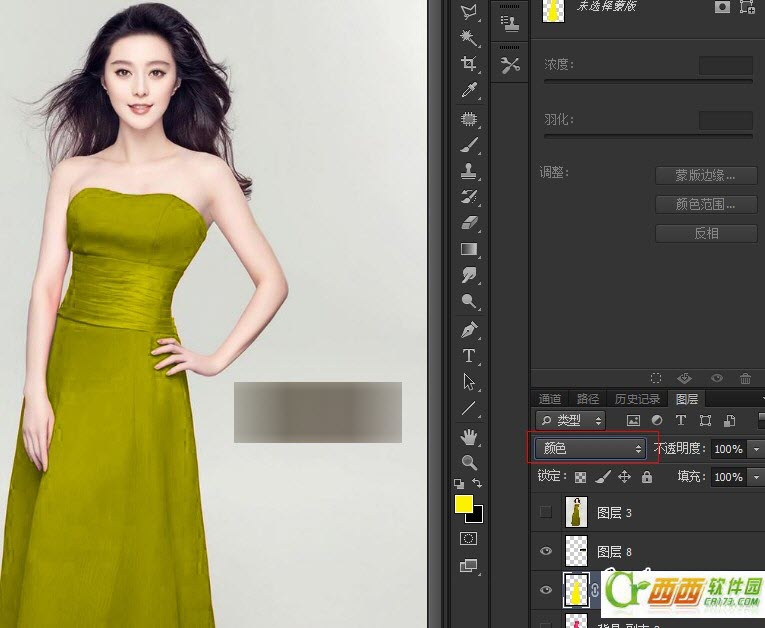Open the 颜色 blend mode dropdown
The height and width of the screenshot is (628, 765).
pos(590,449)
